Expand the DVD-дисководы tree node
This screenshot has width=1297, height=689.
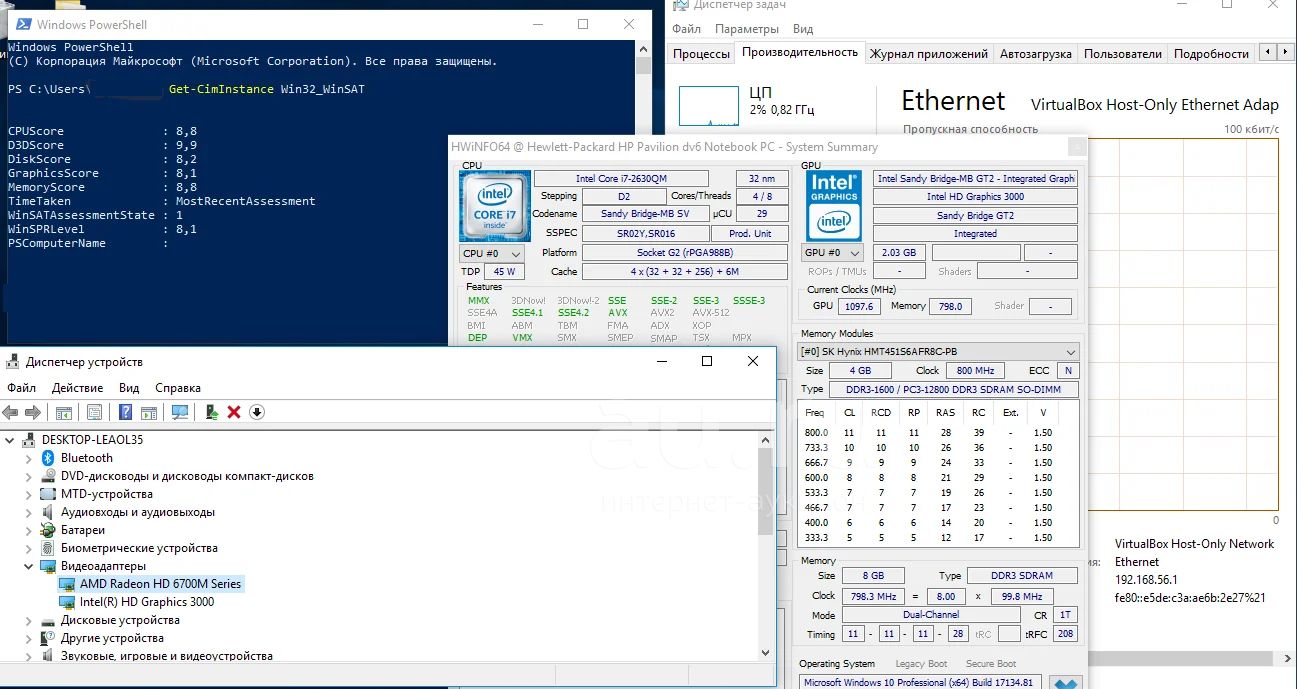(29, 476)
